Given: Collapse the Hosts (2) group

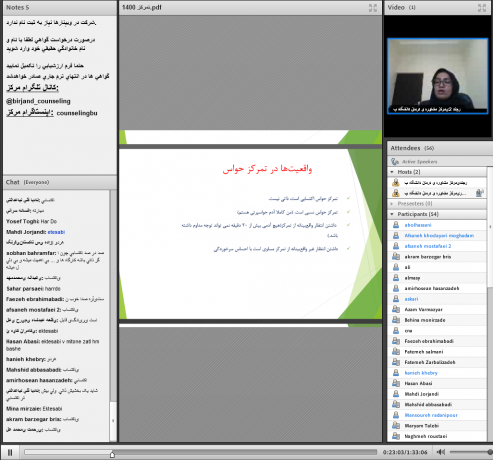Looking at the screenshot, I should pos(392,172).
